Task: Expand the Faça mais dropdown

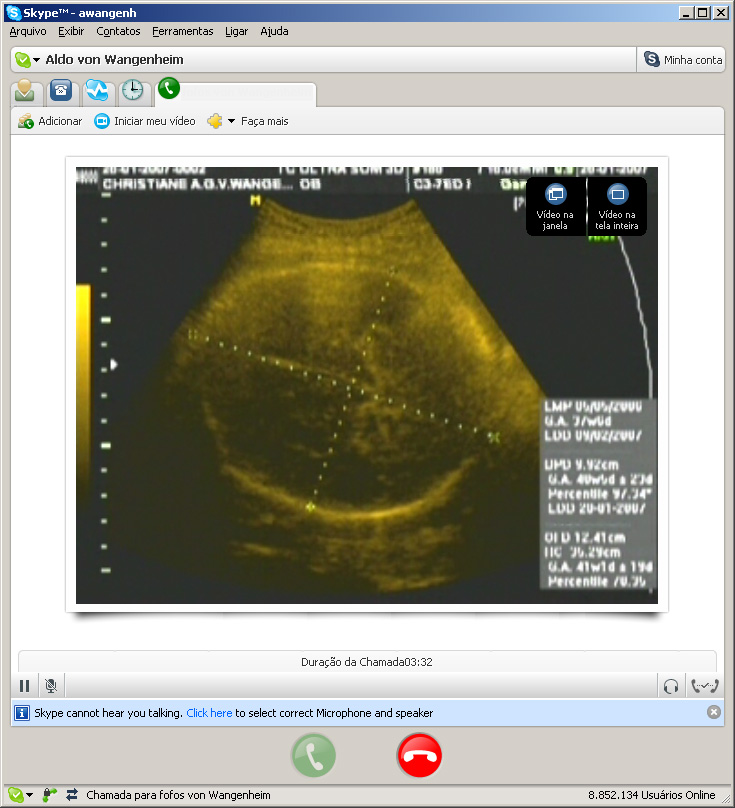Action: point(248,121)
